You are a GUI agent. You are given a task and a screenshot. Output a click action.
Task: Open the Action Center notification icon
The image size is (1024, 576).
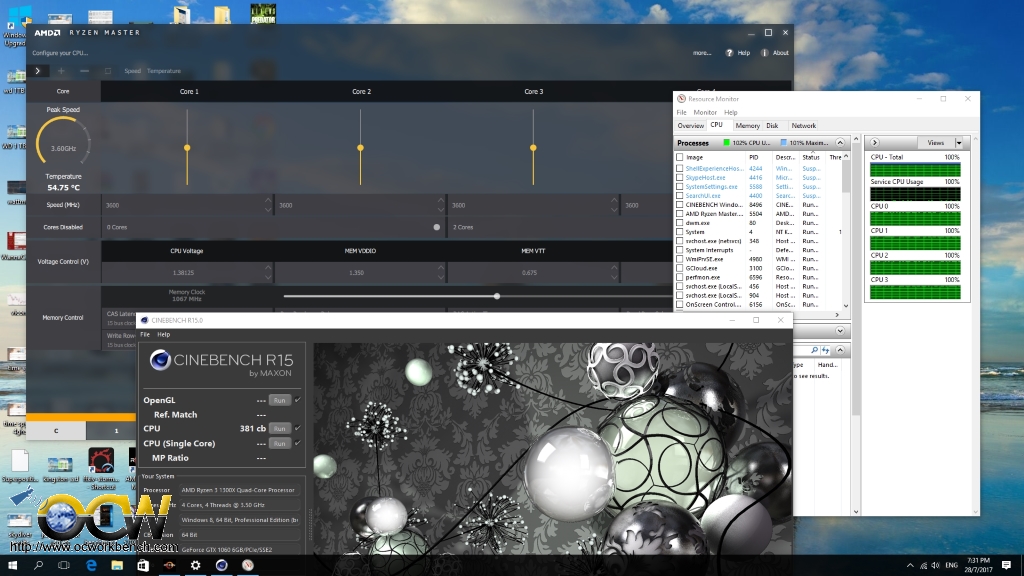(1006, 565)
